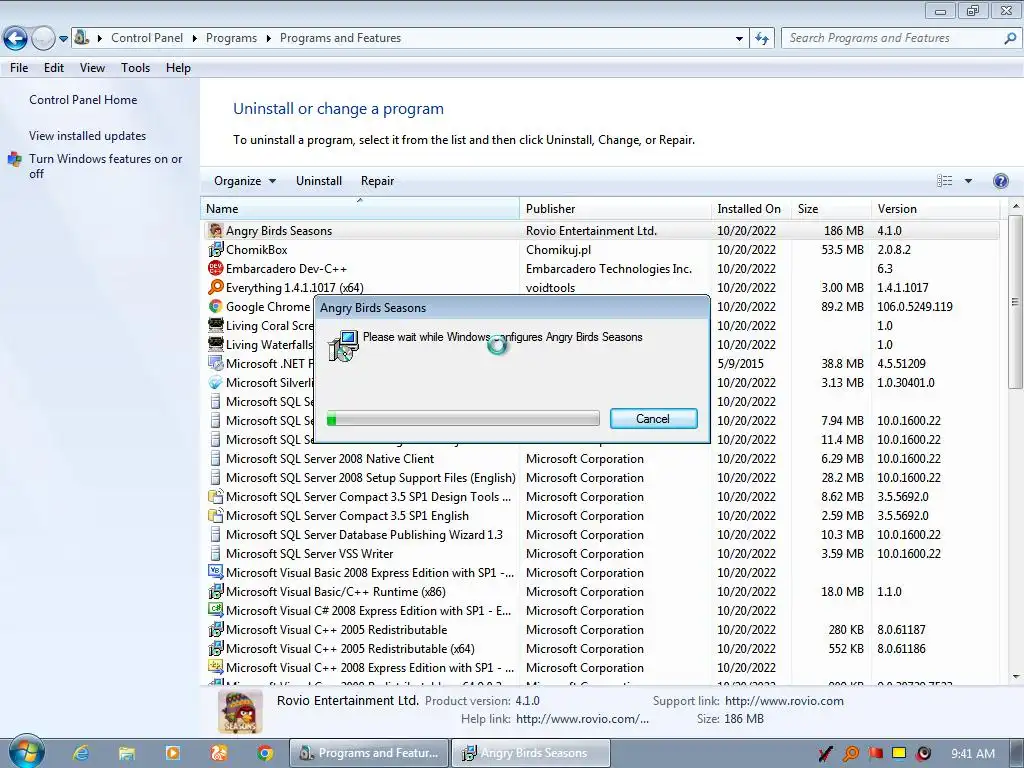The image size is (1024, 768).
Task: Click the dialog's configuration progress bar
Action: click(x=463, y=419)
